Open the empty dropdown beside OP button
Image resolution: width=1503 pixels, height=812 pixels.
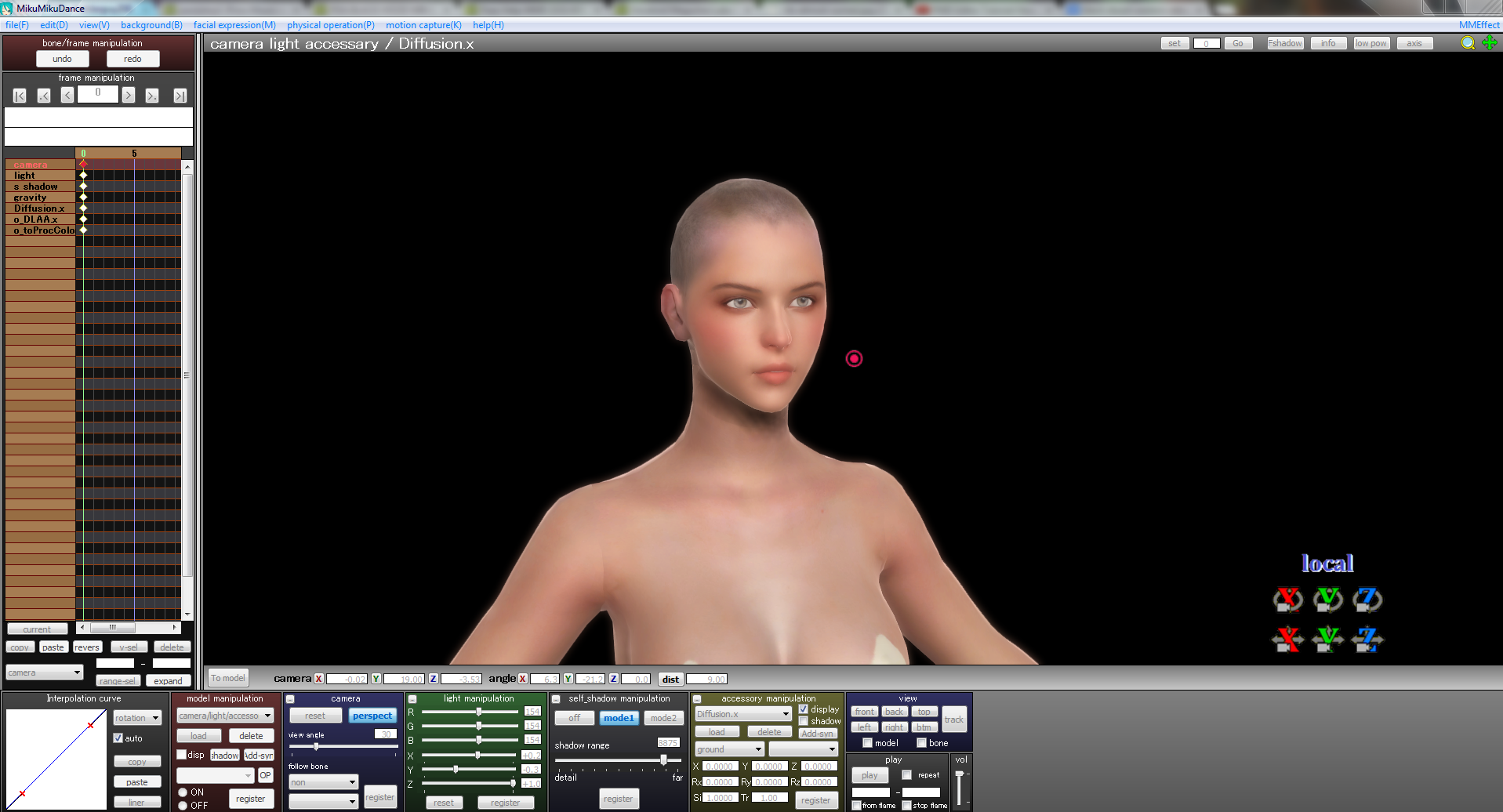pos(216,775)
